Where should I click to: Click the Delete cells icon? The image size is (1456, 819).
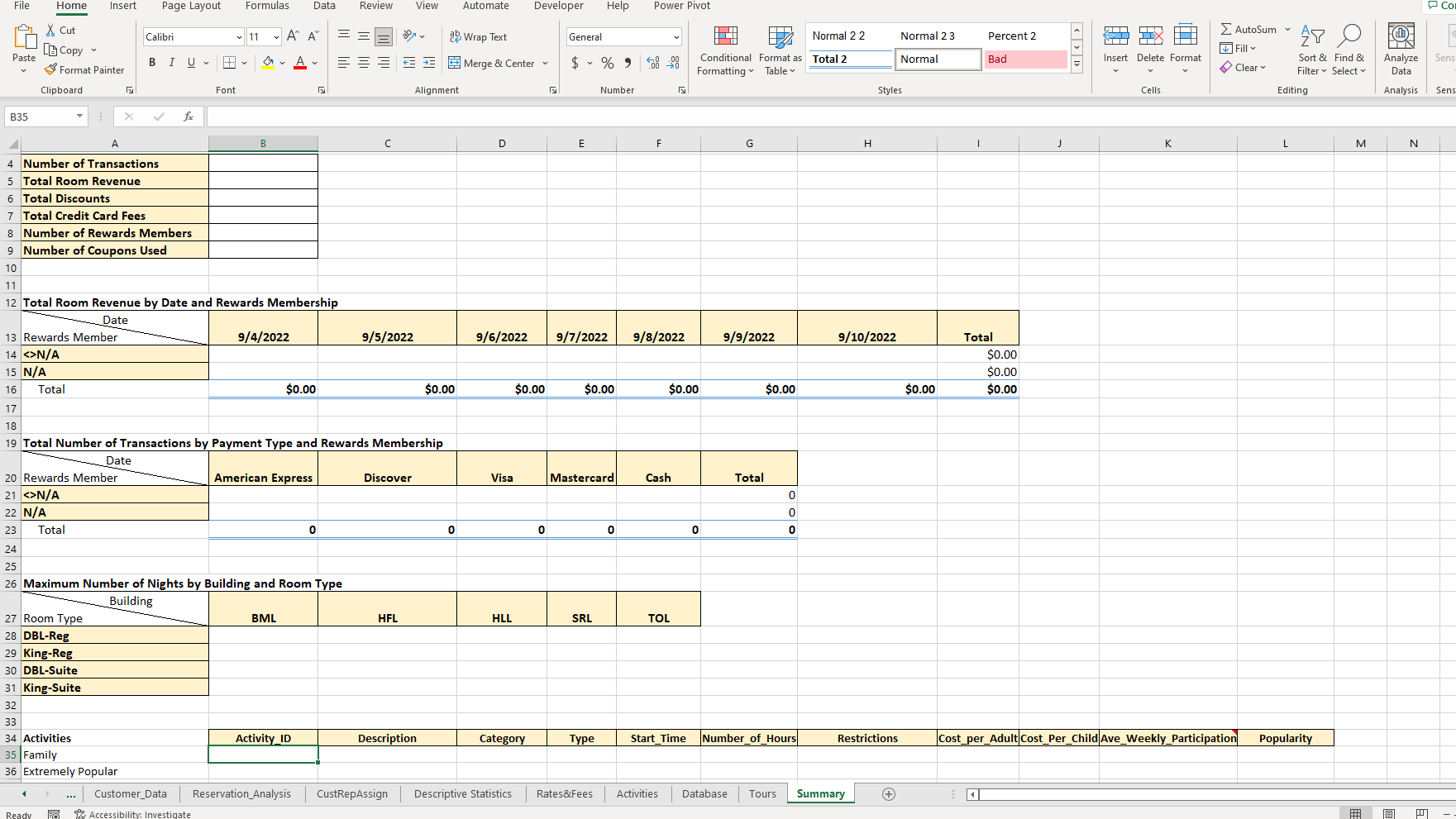tap(1150, 37)
